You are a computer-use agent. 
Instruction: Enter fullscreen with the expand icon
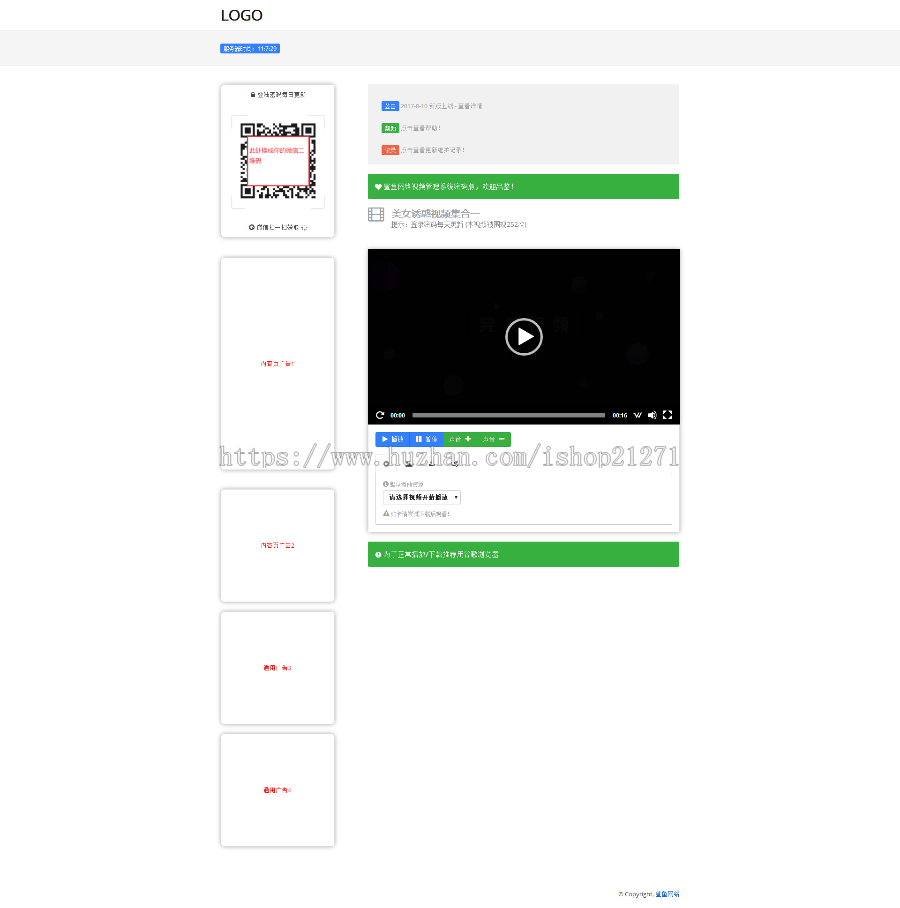tap(667, 415)
